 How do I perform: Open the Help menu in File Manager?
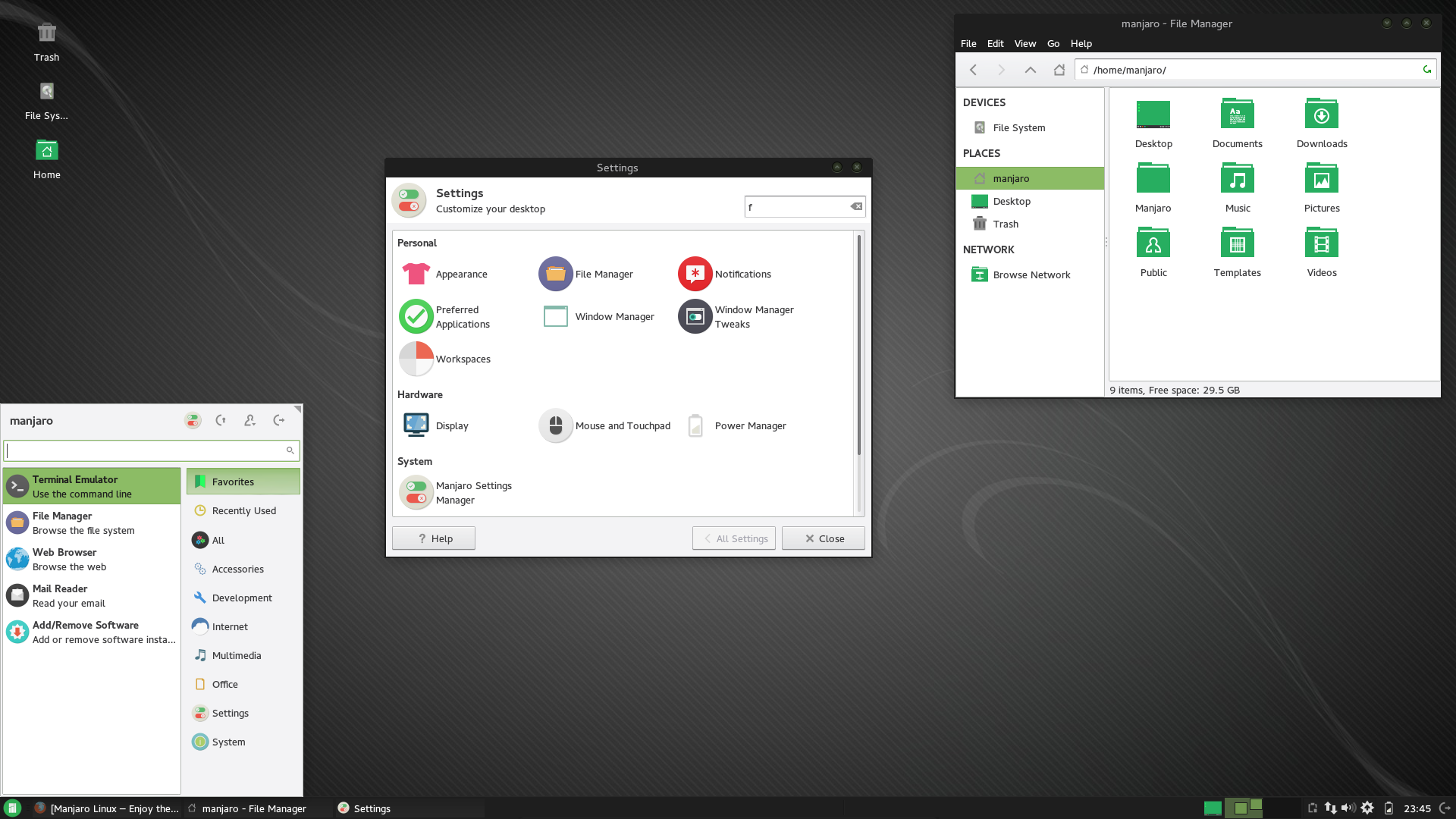(x=1081, y=43)
